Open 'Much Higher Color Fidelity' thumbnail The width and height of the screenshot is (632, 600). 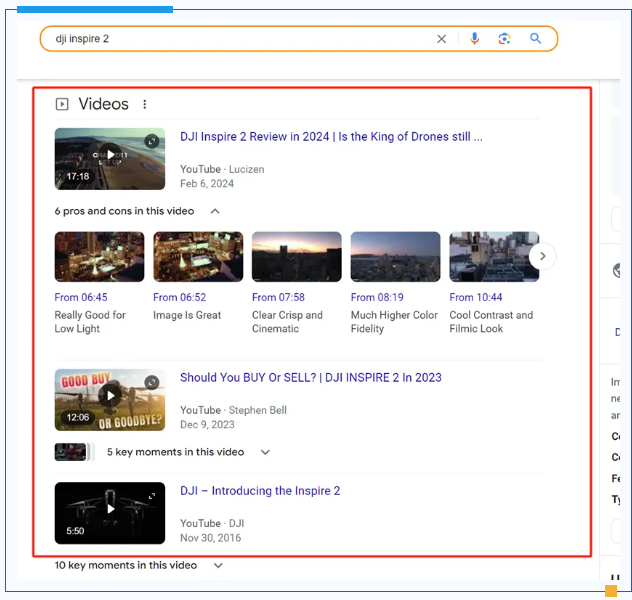tap(395, 257)
